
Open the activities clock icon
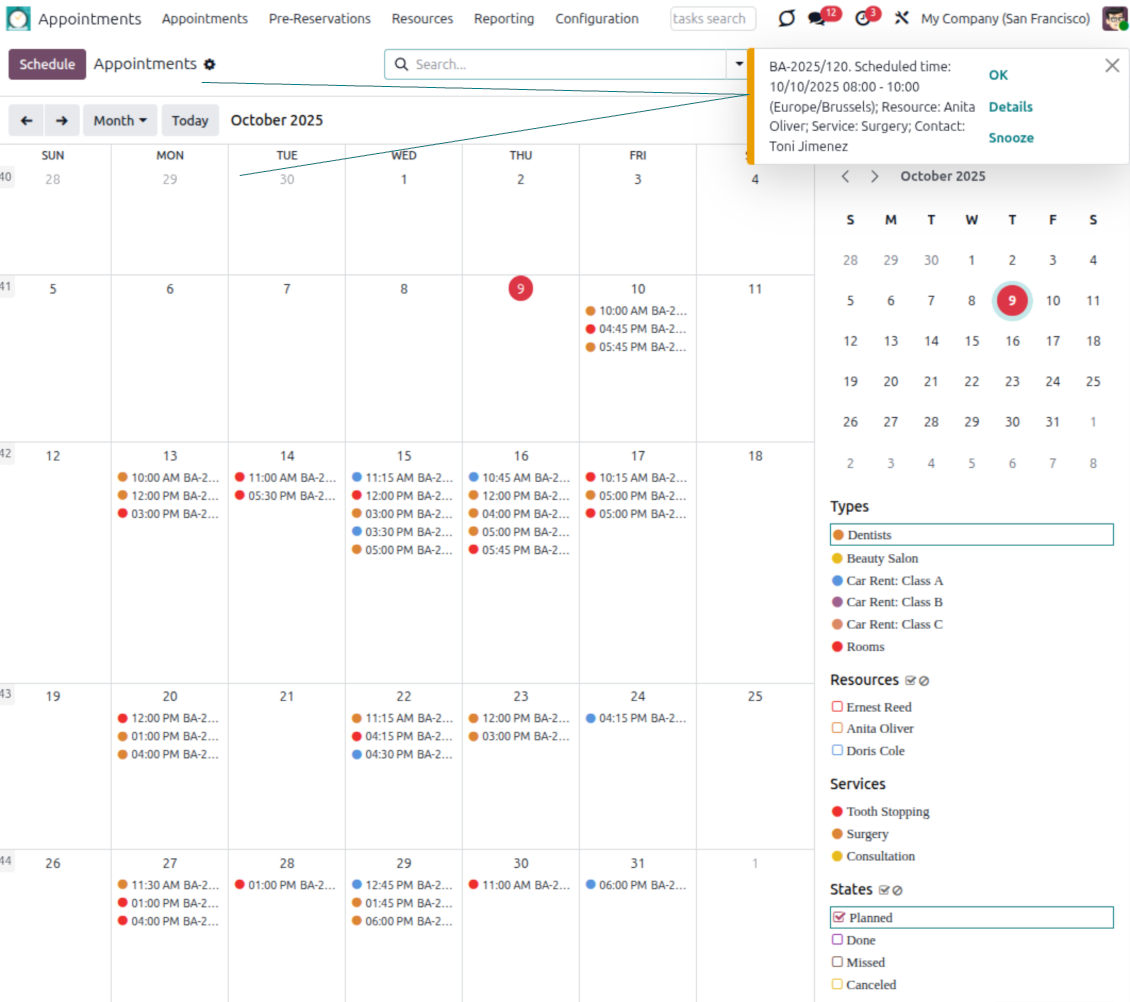[863, 19]
